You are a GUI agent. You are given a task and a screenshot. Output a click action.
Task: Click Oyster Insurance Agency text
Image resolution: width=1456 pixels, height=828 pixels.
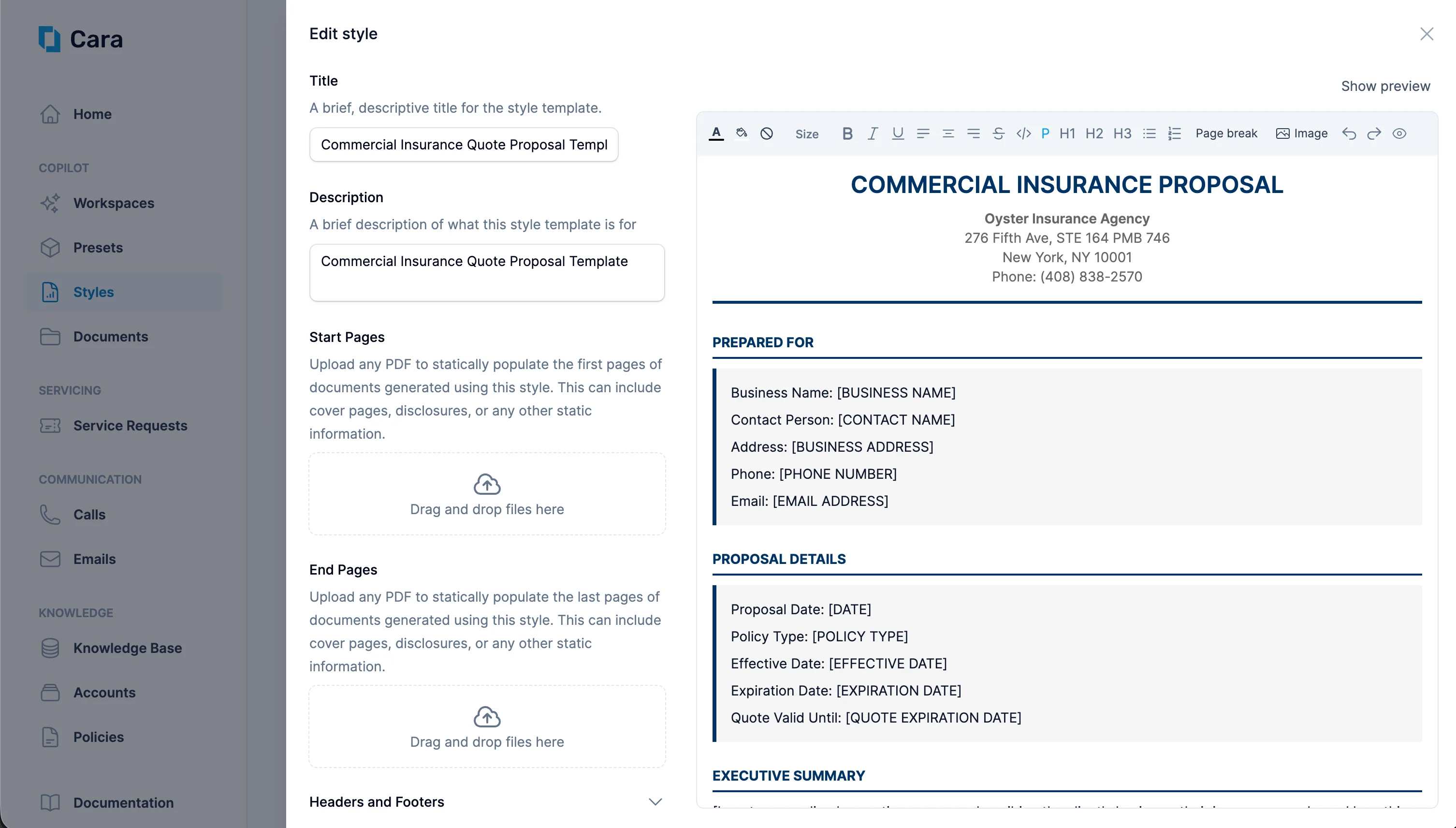[x=1067, y=219]
